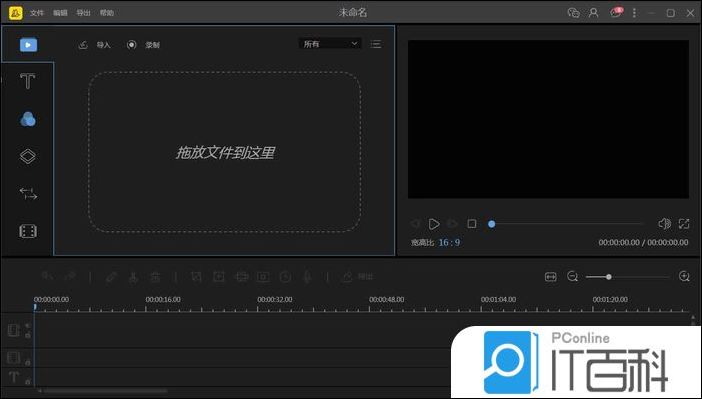Click the timeline playhead at 00:00:00.00
Screen dimensions: 702x399
coord(34,307)
